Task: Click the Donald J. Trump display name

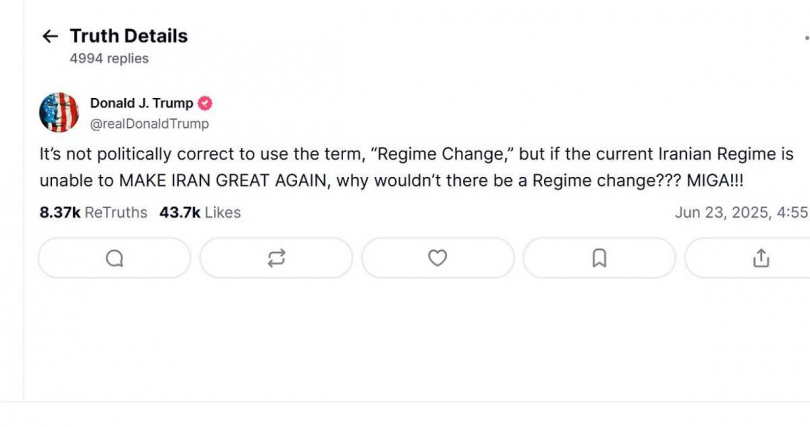Action: coord(142,103)
